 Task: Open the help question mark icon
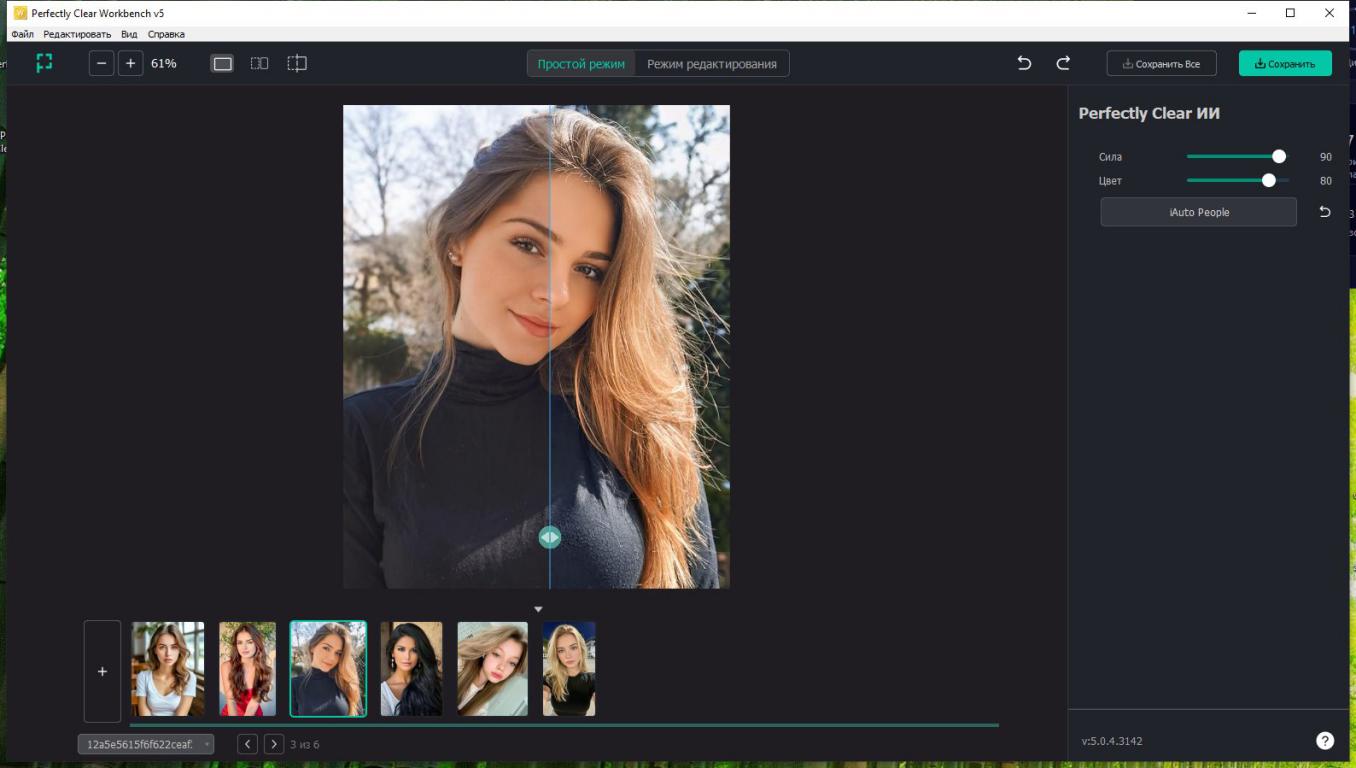pyautogui.click(x=1324, y=741)
